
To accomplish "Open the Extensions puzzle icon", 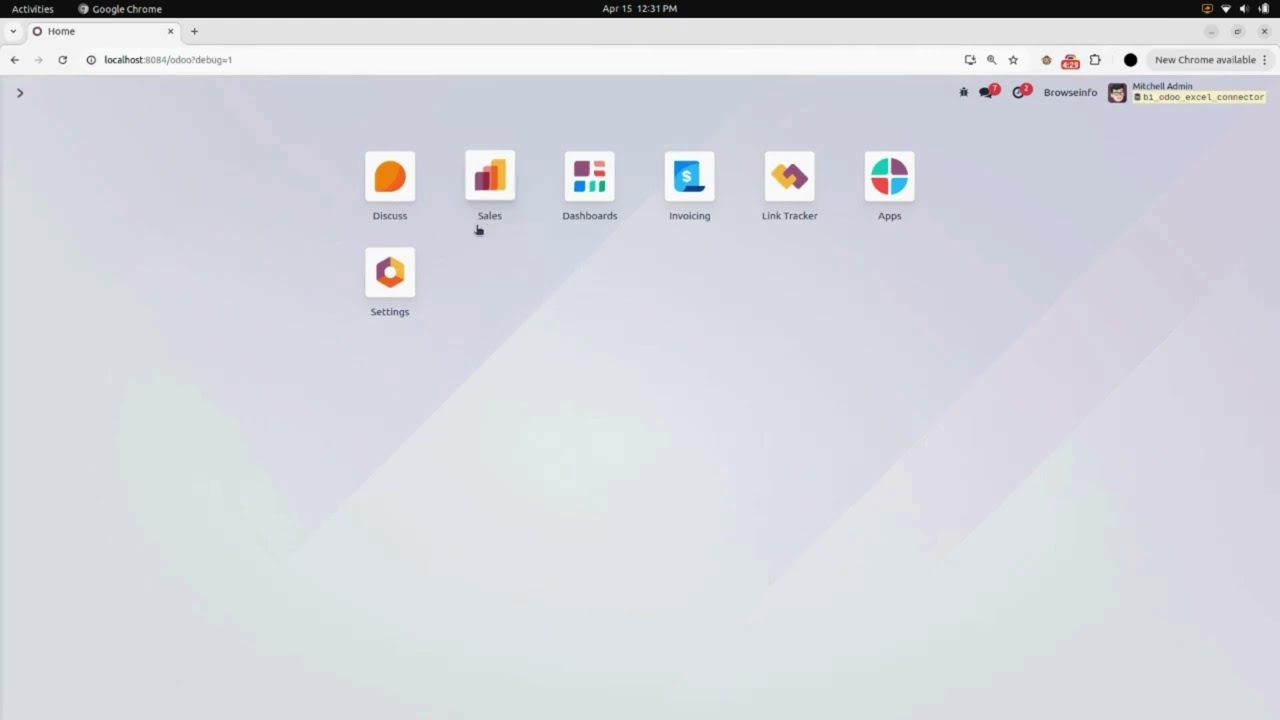I will [x=1095, y=60].
